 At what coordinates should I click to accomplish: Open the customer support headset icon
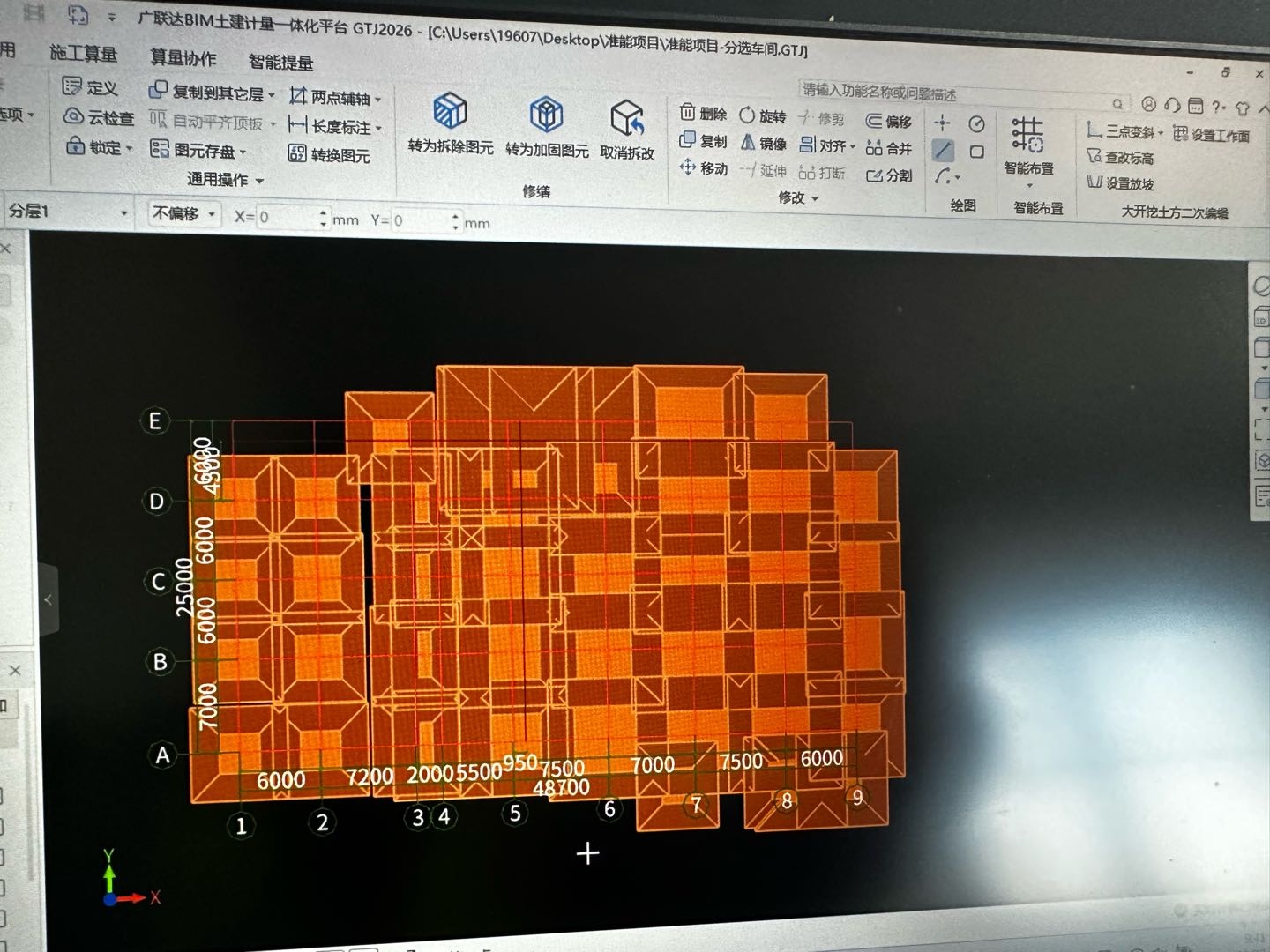pos(1171,105)
